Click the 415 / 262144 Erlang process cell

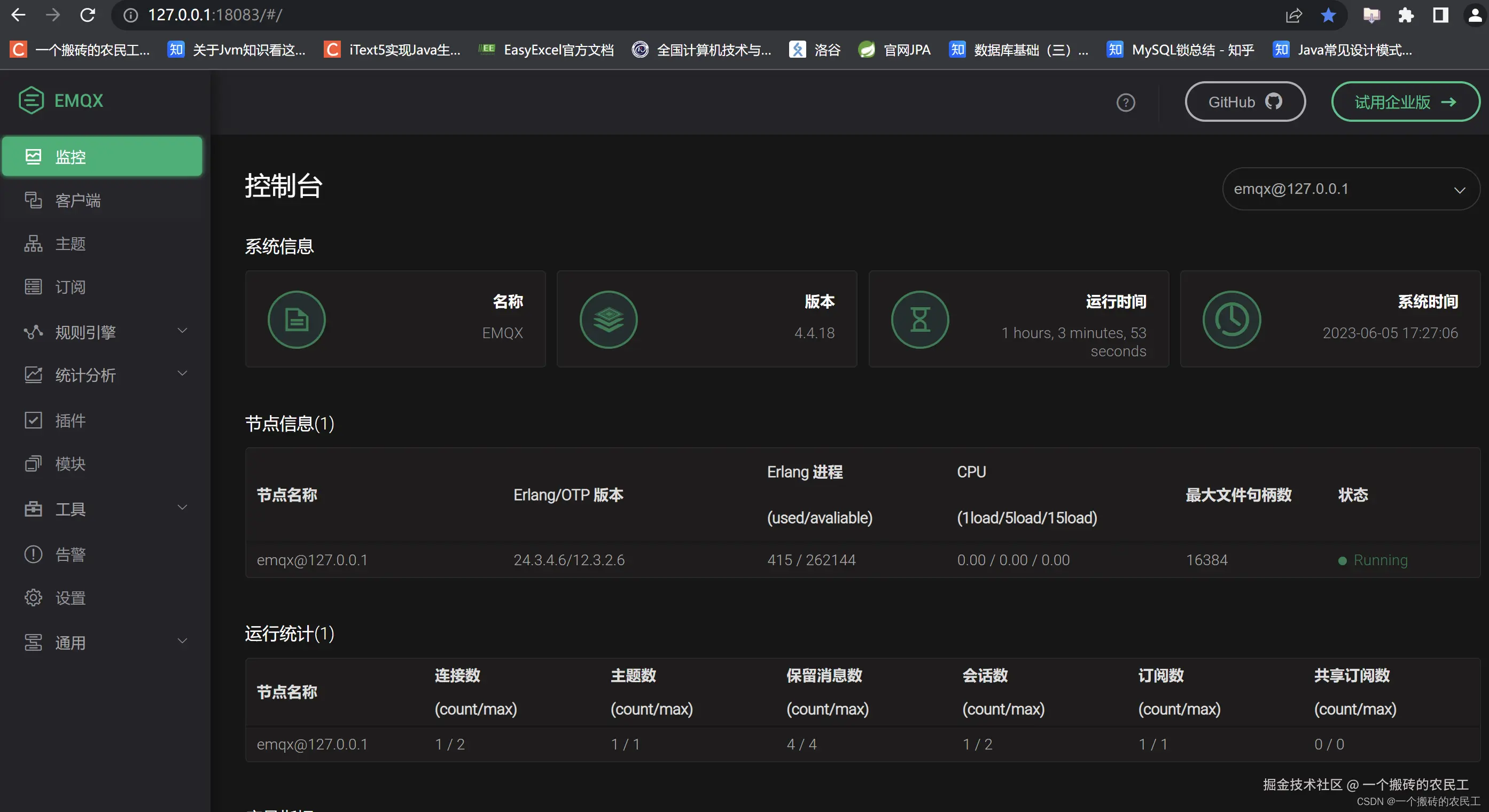click(x=811, y=559)
